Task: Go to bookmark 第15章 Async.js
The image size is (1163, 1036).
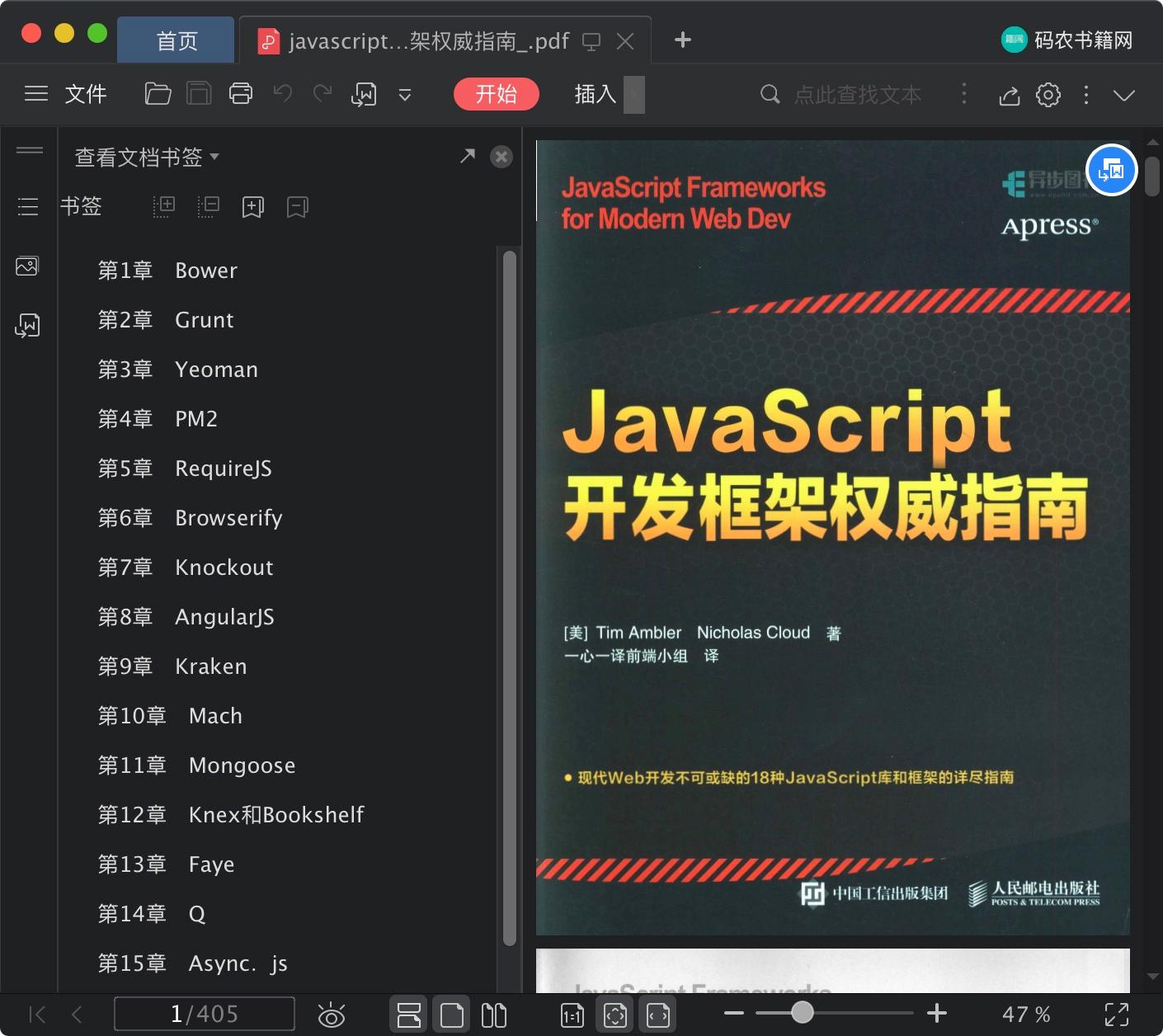Action: [193, 963]
